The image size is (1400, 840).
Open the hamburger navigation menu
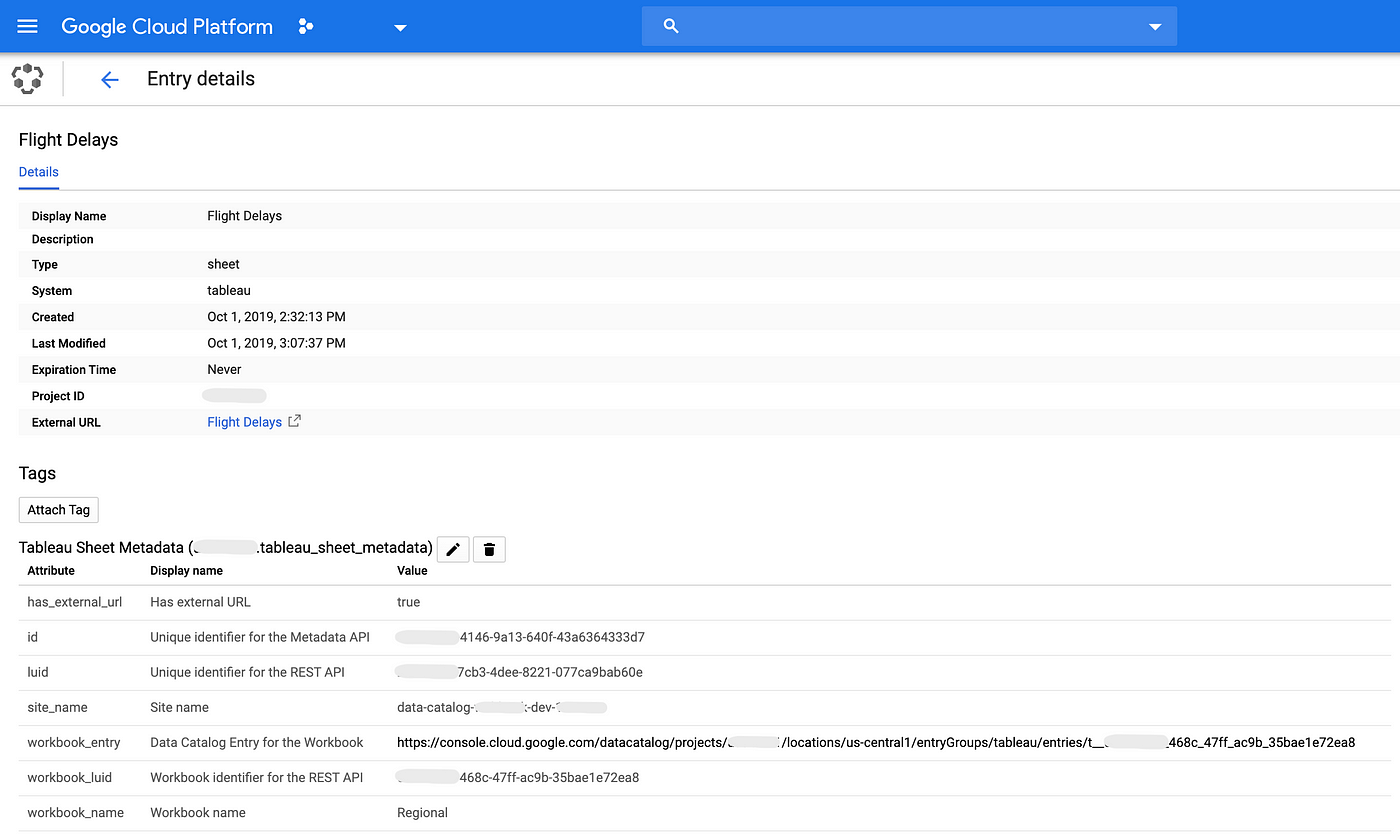(x=27, y=26)
